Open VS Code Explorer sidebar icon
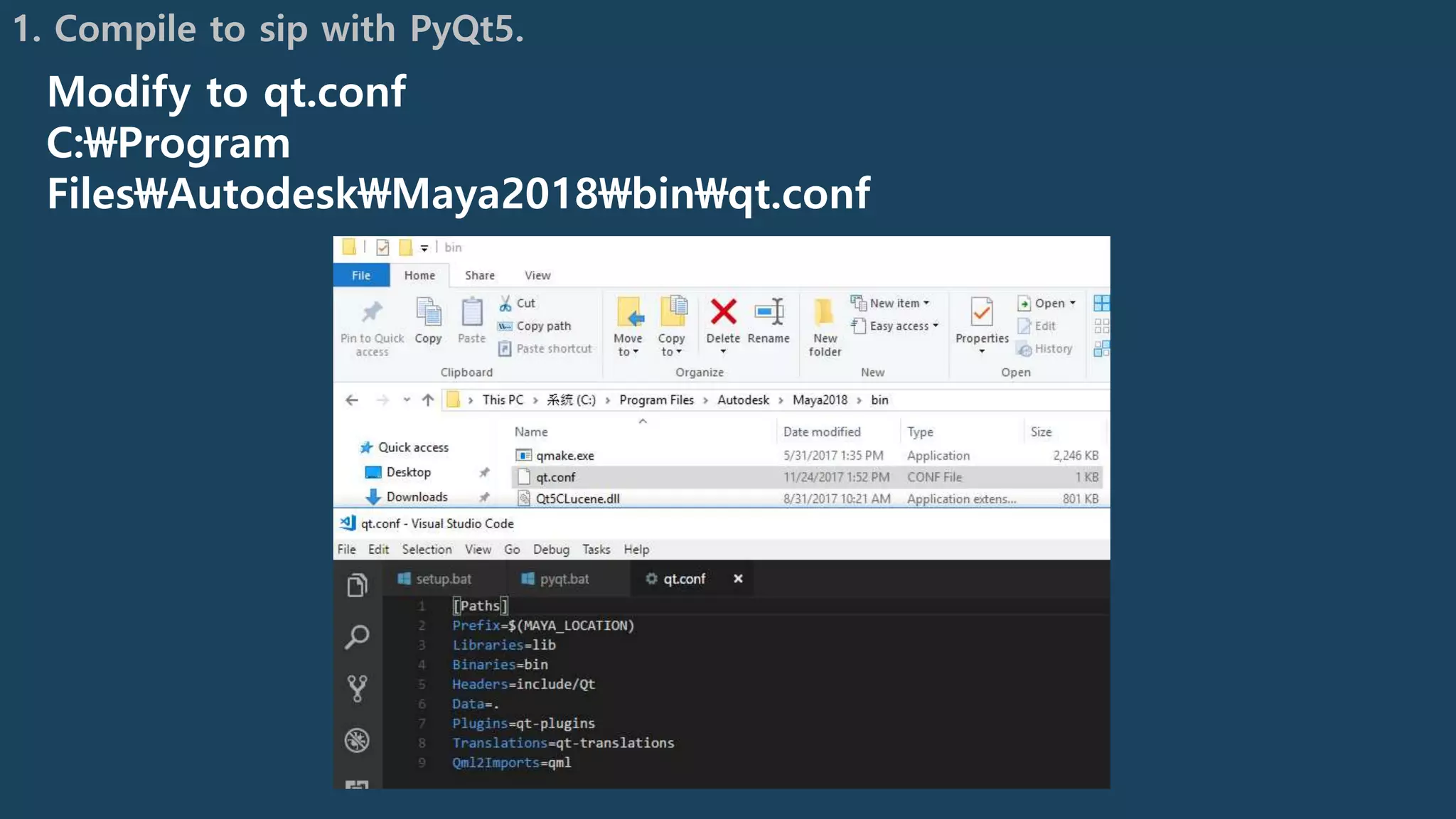 [357, 585]
